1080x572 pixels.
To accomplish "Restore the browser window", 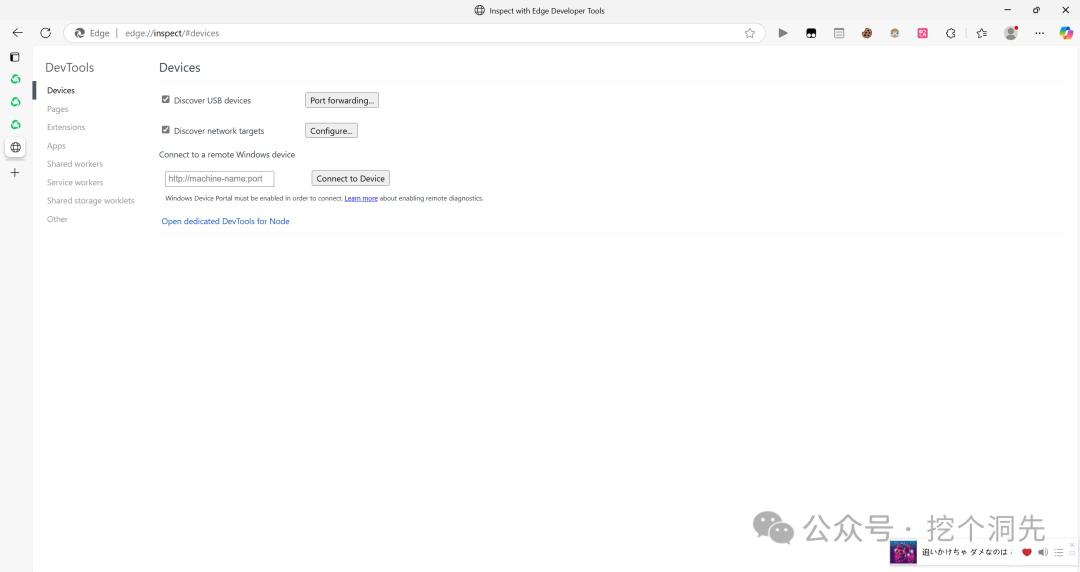I will (1036, 10).
